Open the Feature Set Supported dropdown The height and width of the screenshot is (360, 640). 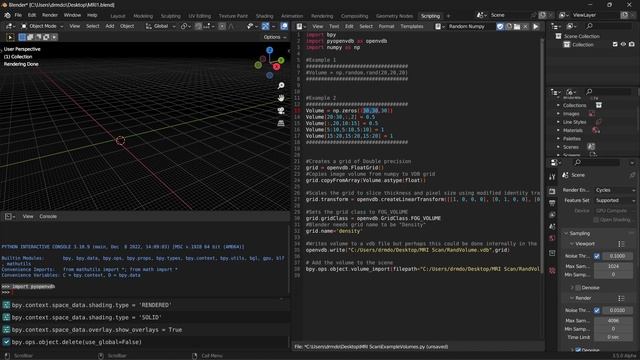click(615, 200)
